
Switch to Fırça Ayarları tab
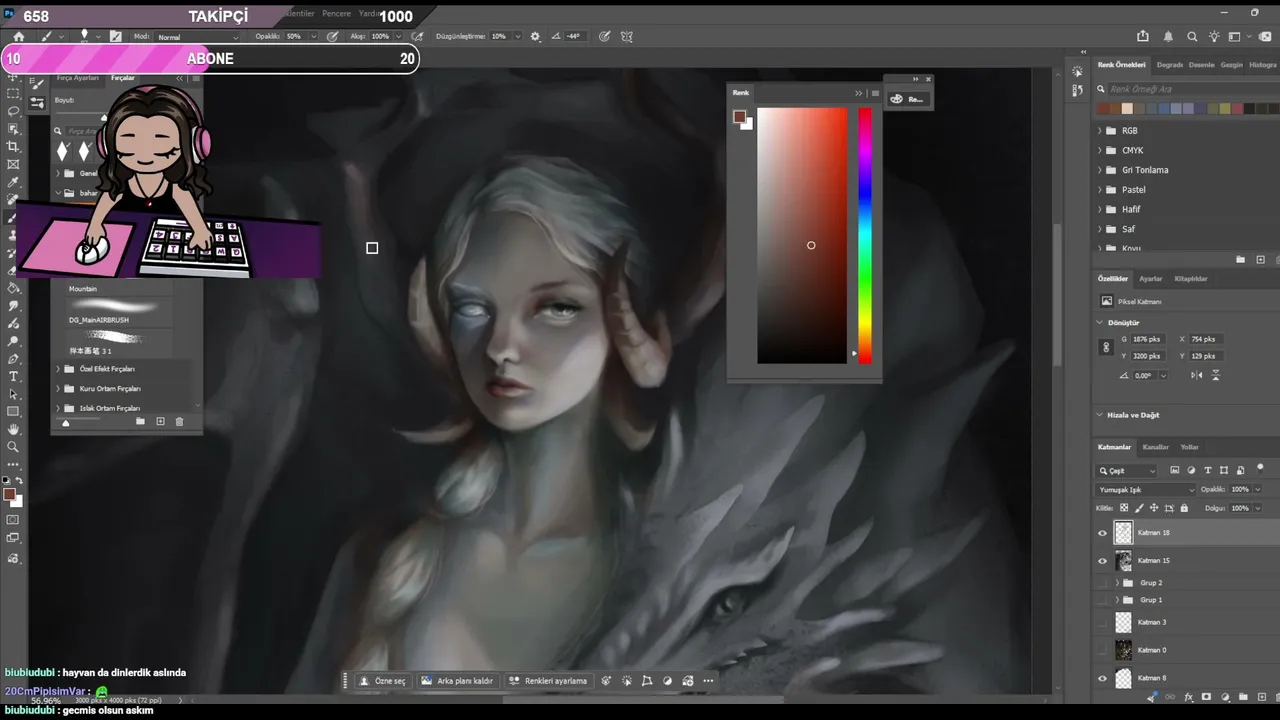78,78
